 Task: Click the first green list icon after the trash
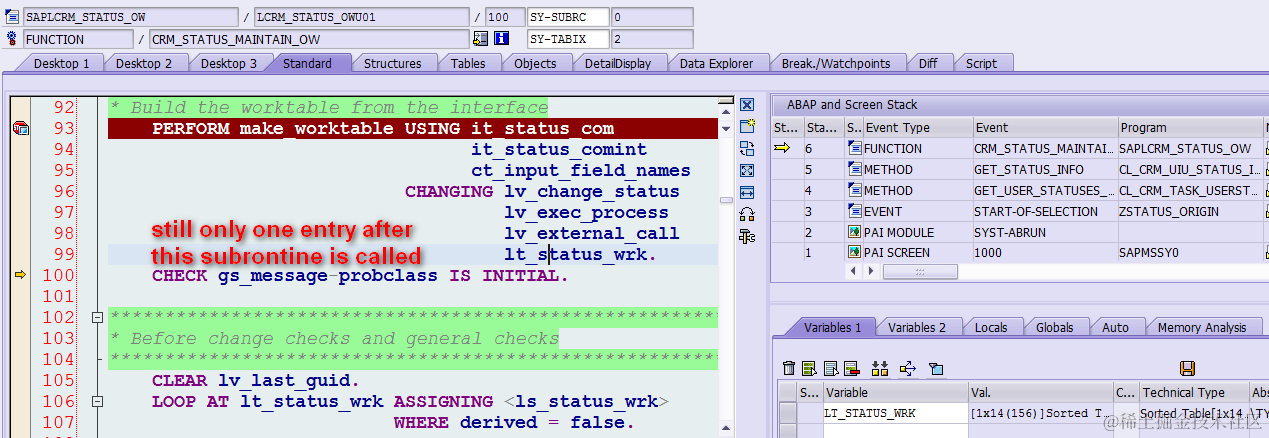tap(810, 368)
